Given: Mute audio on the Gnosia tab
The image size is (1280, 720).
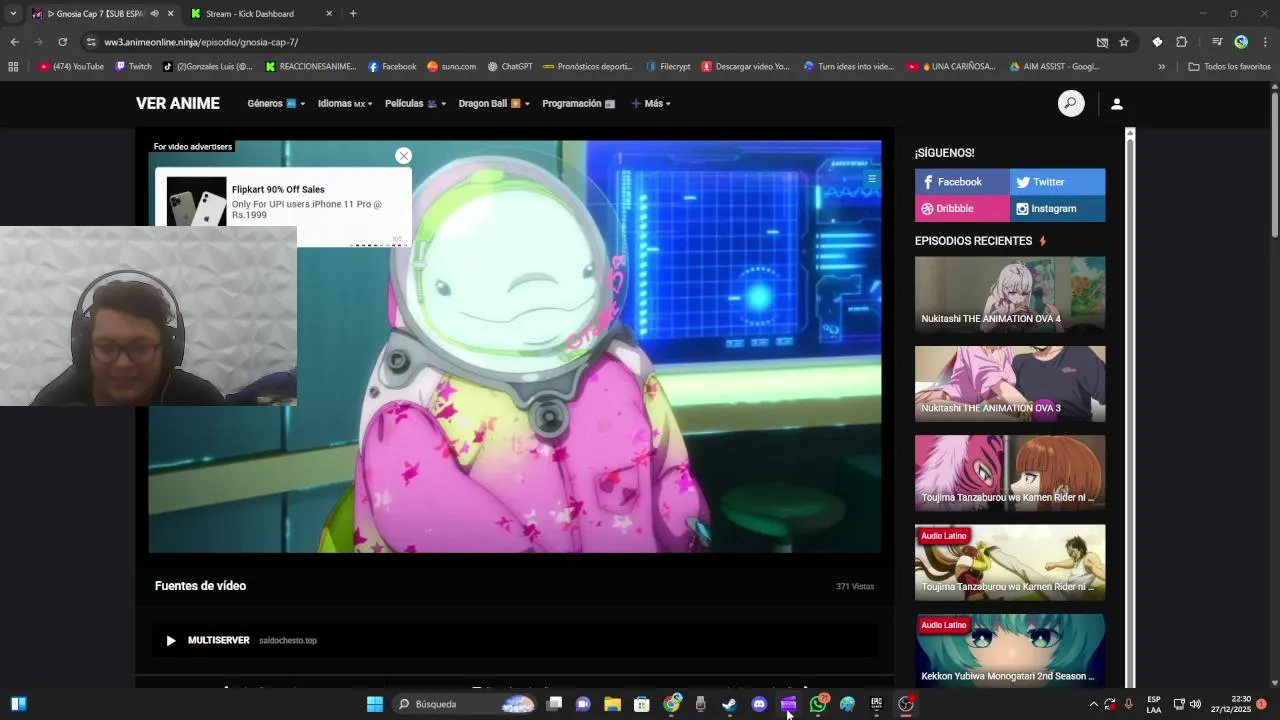Looking at the screenshot, I should (154, 14).
